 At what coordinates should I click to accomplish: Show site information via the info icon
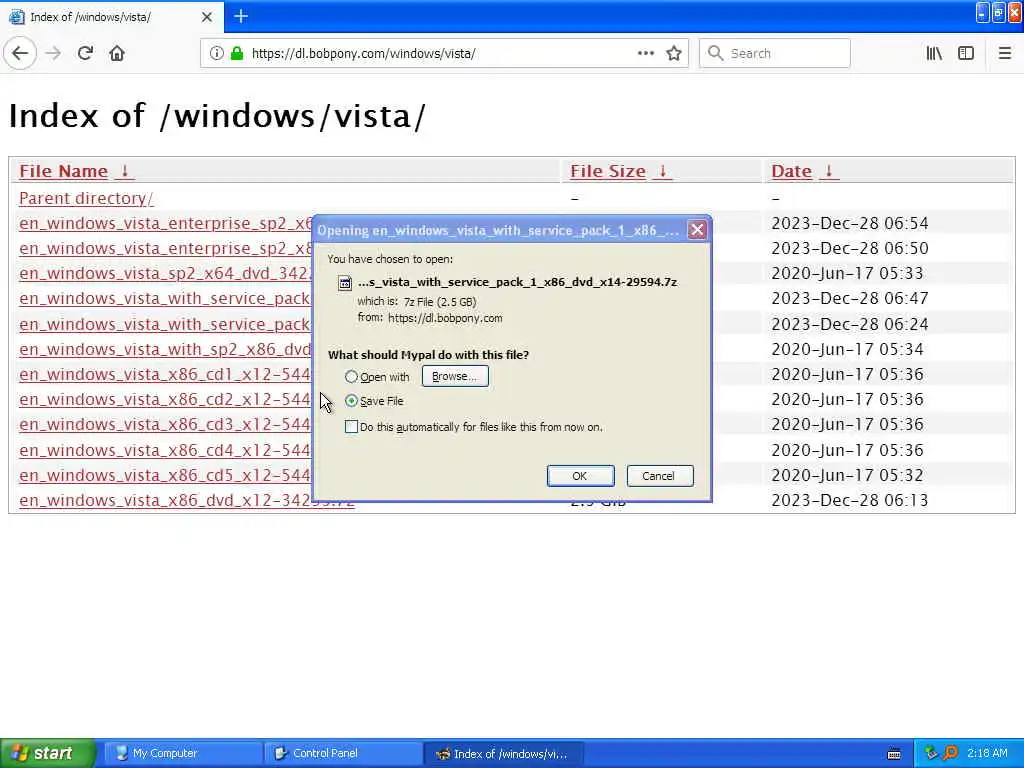click(216, 53)
